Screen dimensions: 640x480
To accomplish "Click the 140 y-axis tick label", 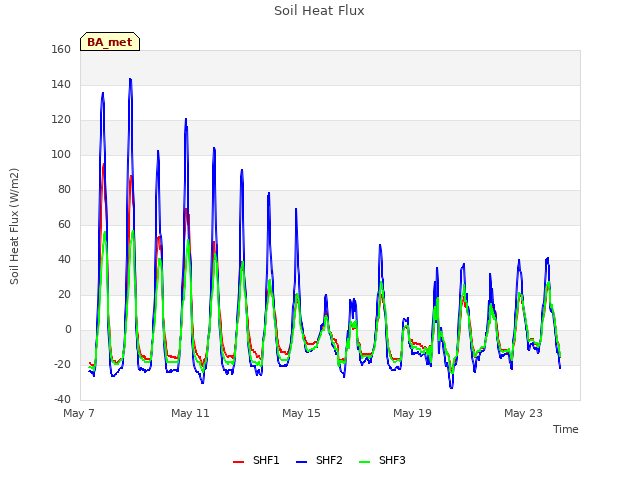I will 61,84.
